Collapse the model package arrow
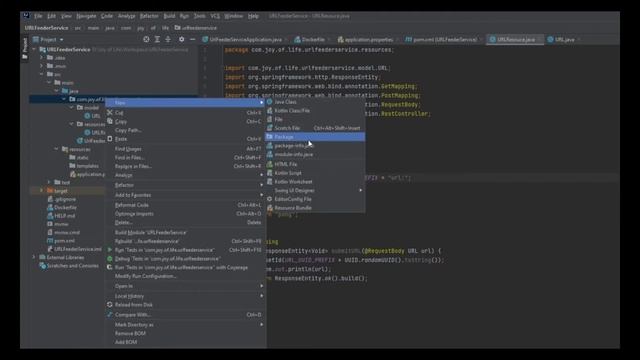 tap(72, 107)
